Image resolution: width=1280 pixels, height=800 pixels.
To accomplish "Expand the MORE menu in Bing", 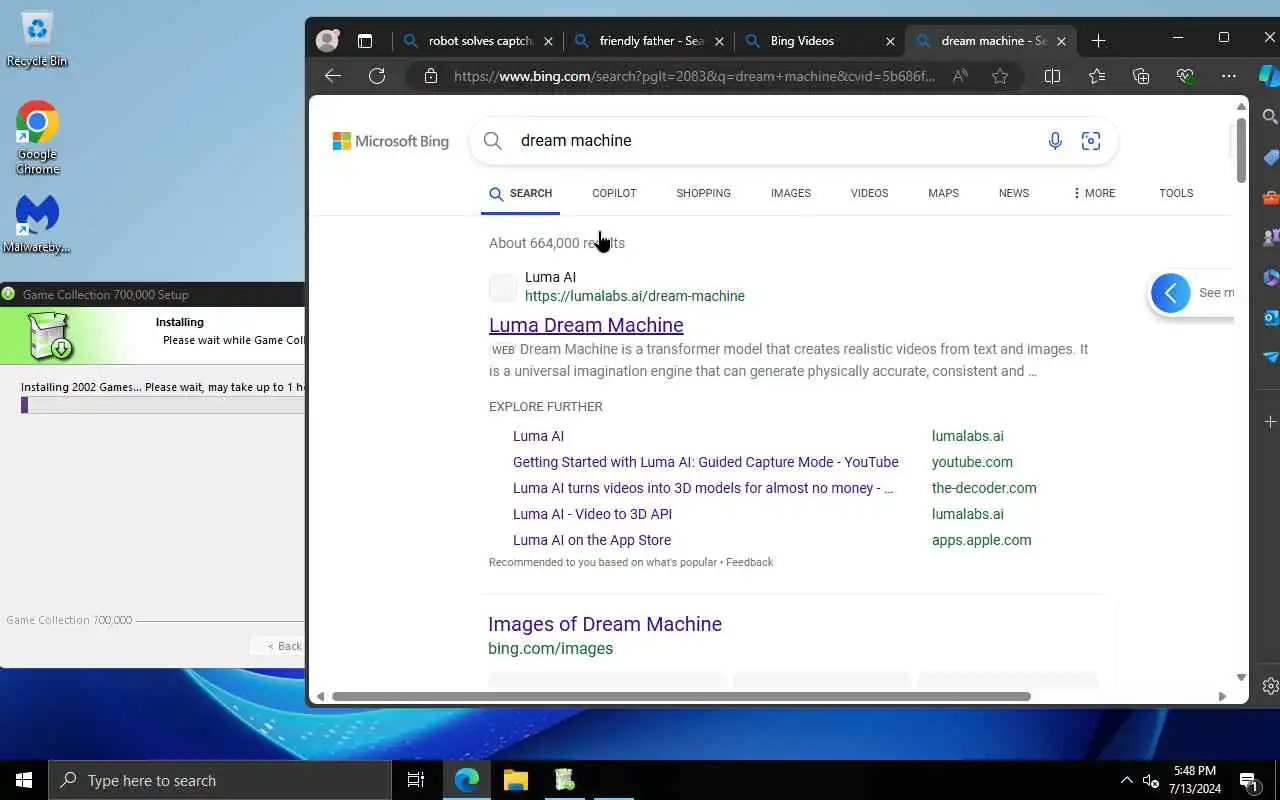I will tap(1093, 193).
